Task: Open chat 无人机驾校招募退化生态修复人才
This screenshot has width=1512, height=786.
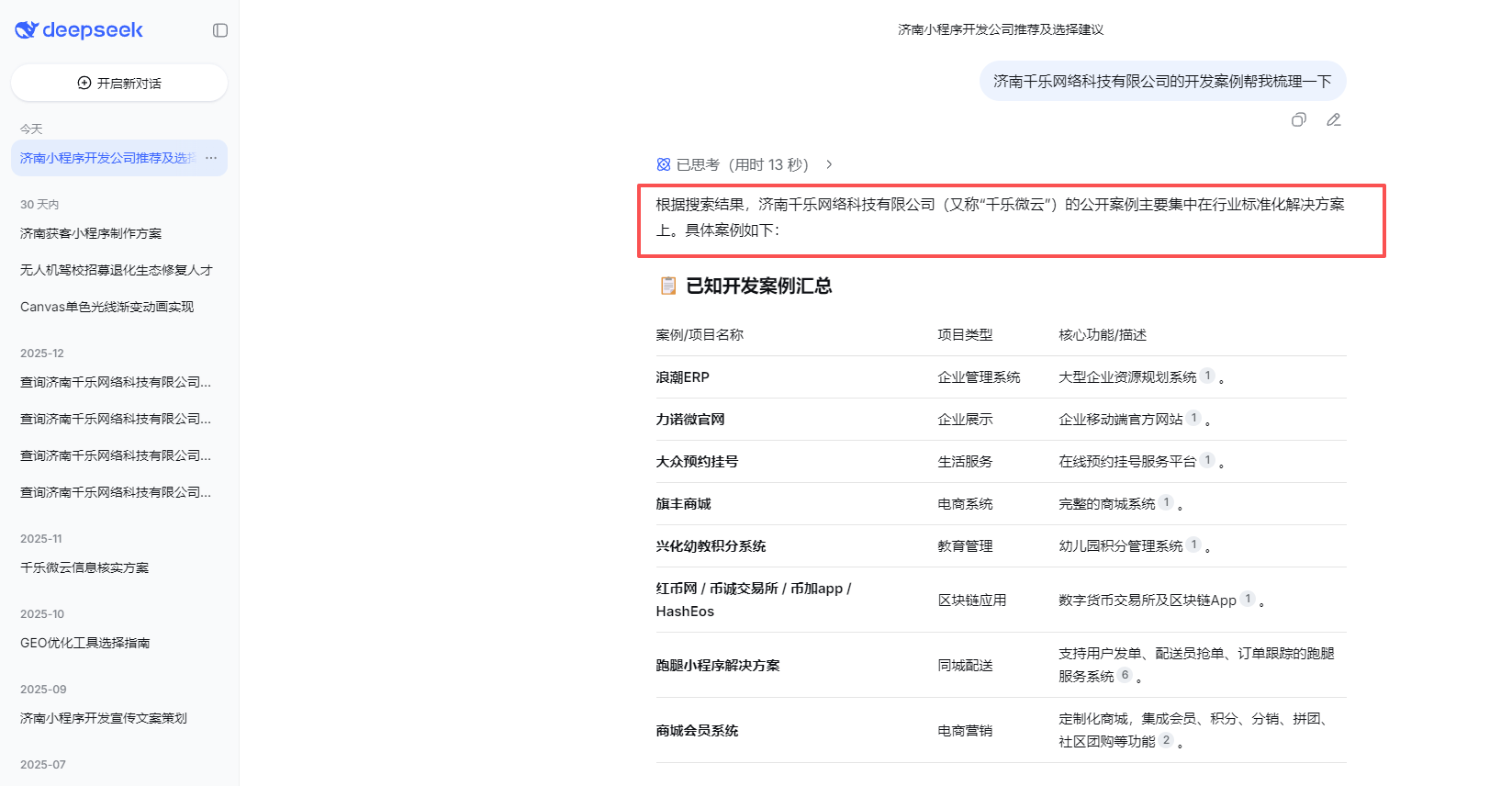Action: point(116,270)
